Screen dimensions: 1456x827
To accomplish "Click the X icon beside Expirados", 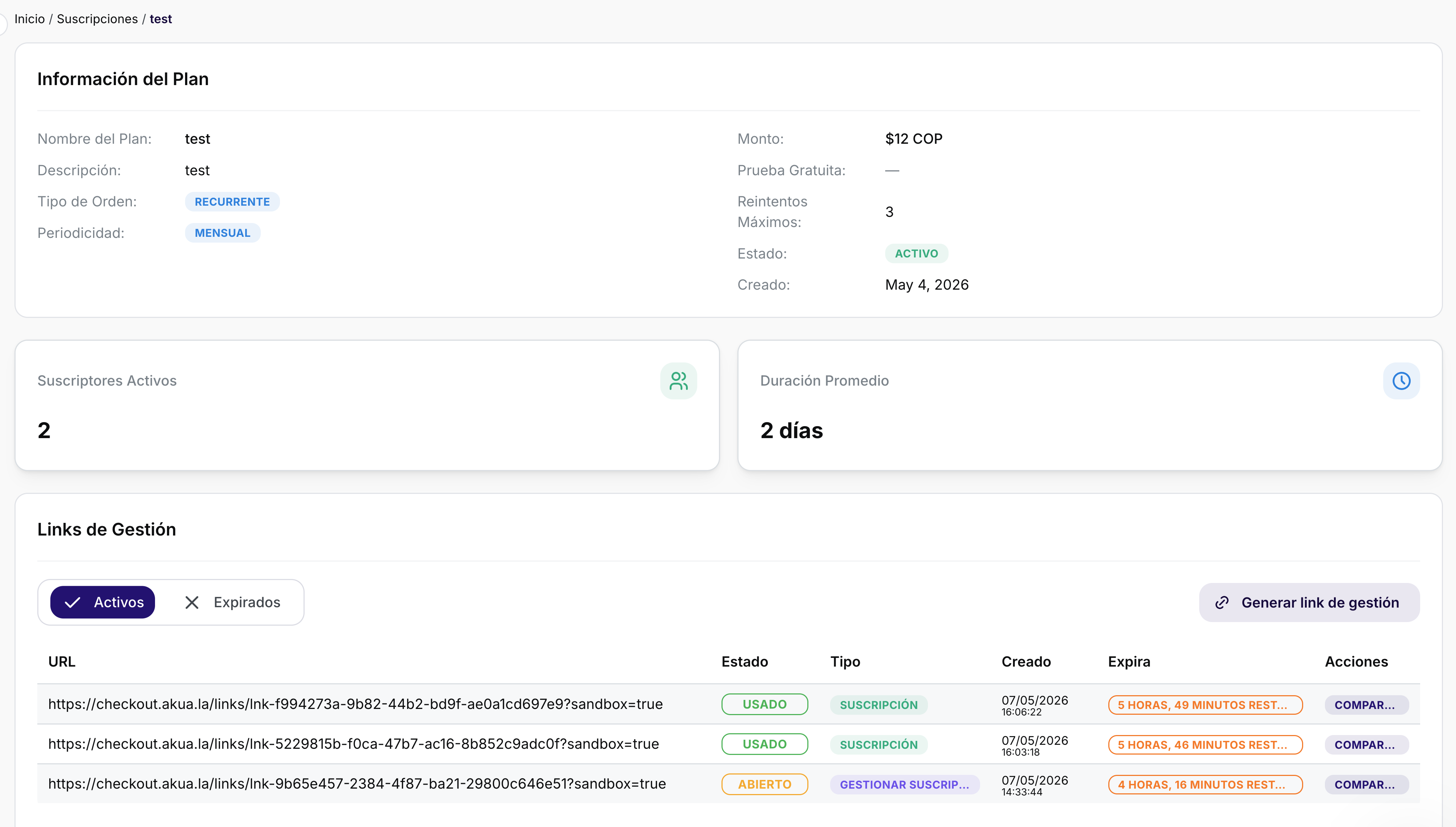I will tap(192, 603).
